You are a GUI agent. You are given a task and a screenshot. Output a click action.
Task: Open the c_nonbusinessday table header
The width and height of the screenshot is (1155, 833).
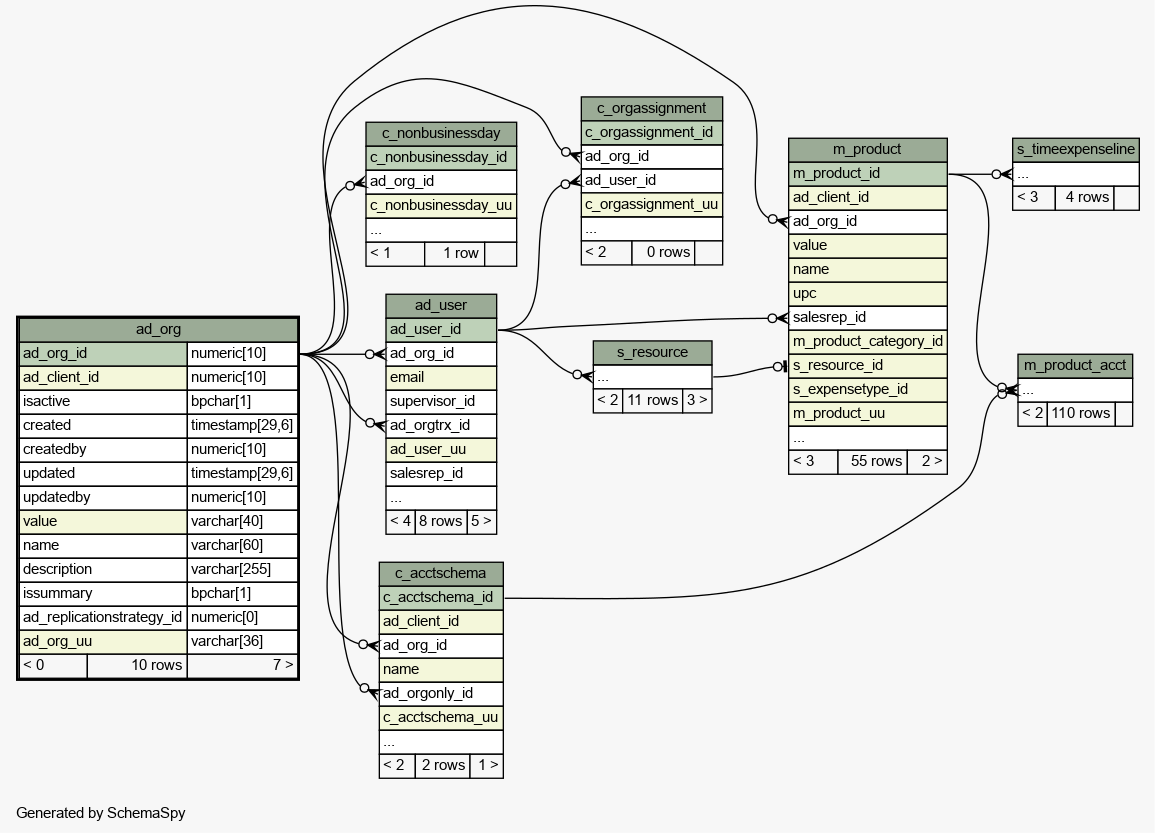[x=440, y=133]
